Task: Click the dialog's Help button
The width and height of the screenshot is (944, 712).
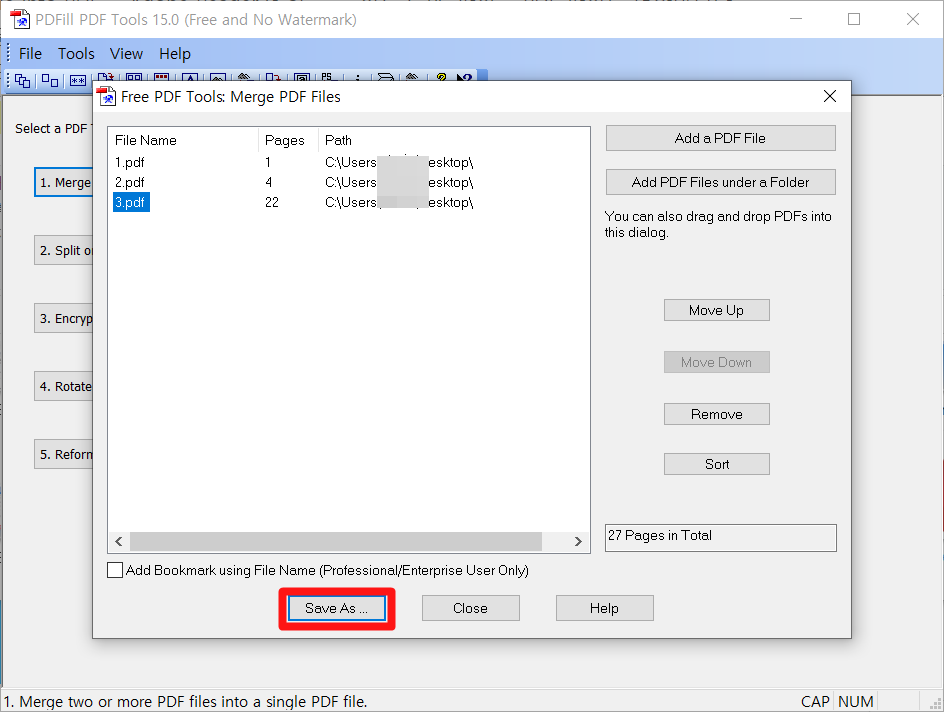Action: click(604, 608)
